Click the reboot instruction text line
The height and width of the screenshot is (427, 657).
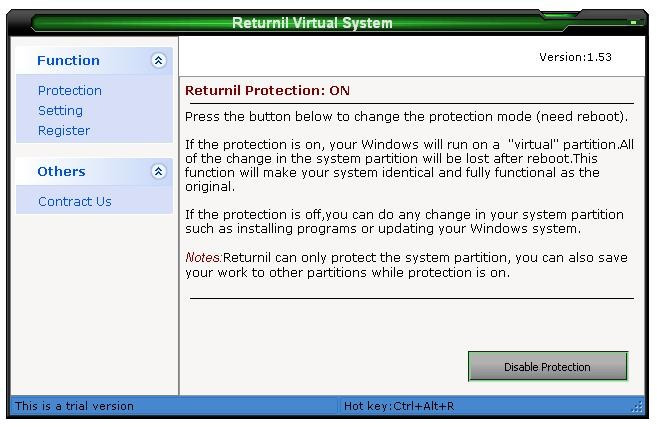click(x=406, y=116)
